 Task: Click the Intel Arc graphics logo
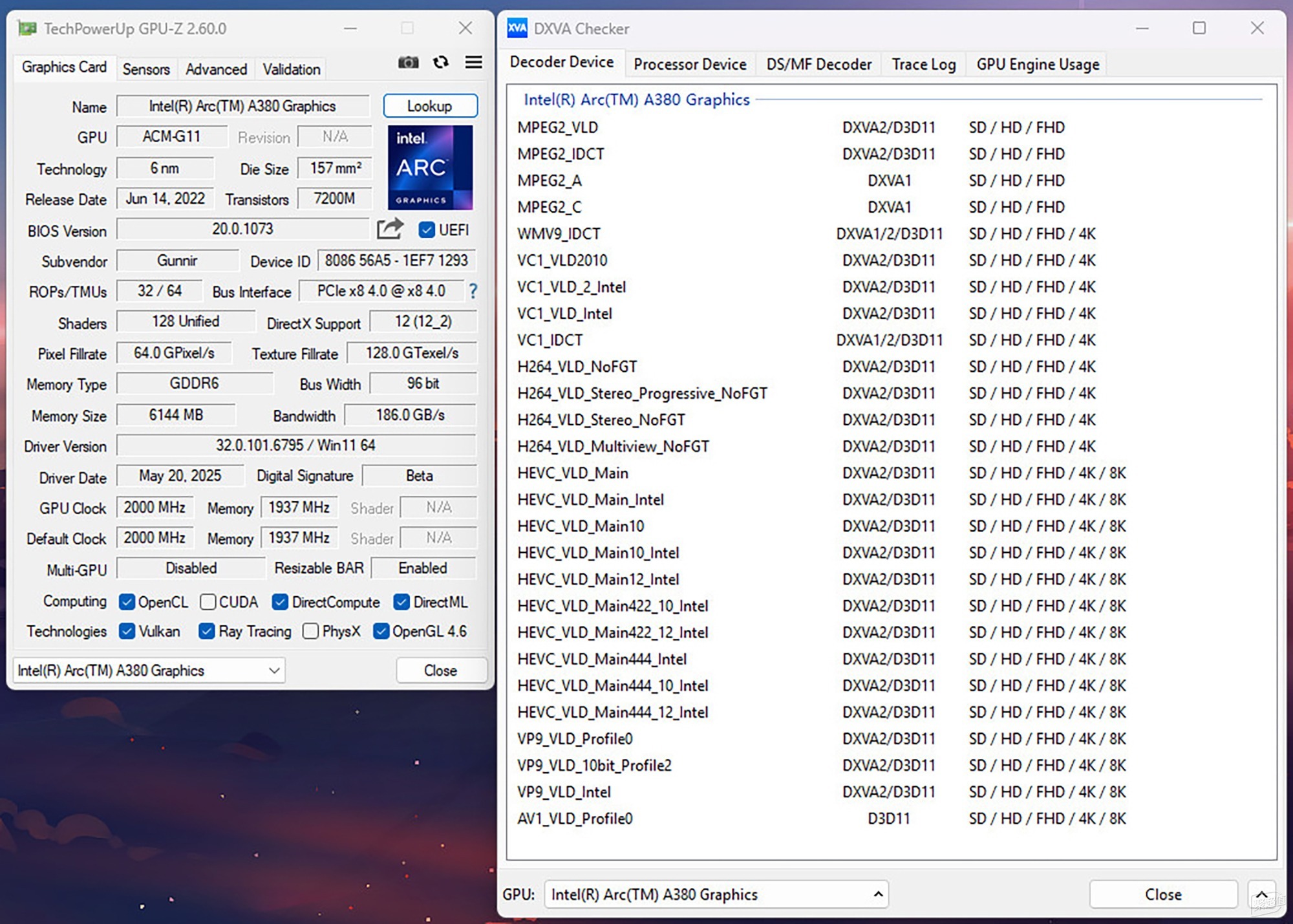pyautogui.click(x=430, y=167)
